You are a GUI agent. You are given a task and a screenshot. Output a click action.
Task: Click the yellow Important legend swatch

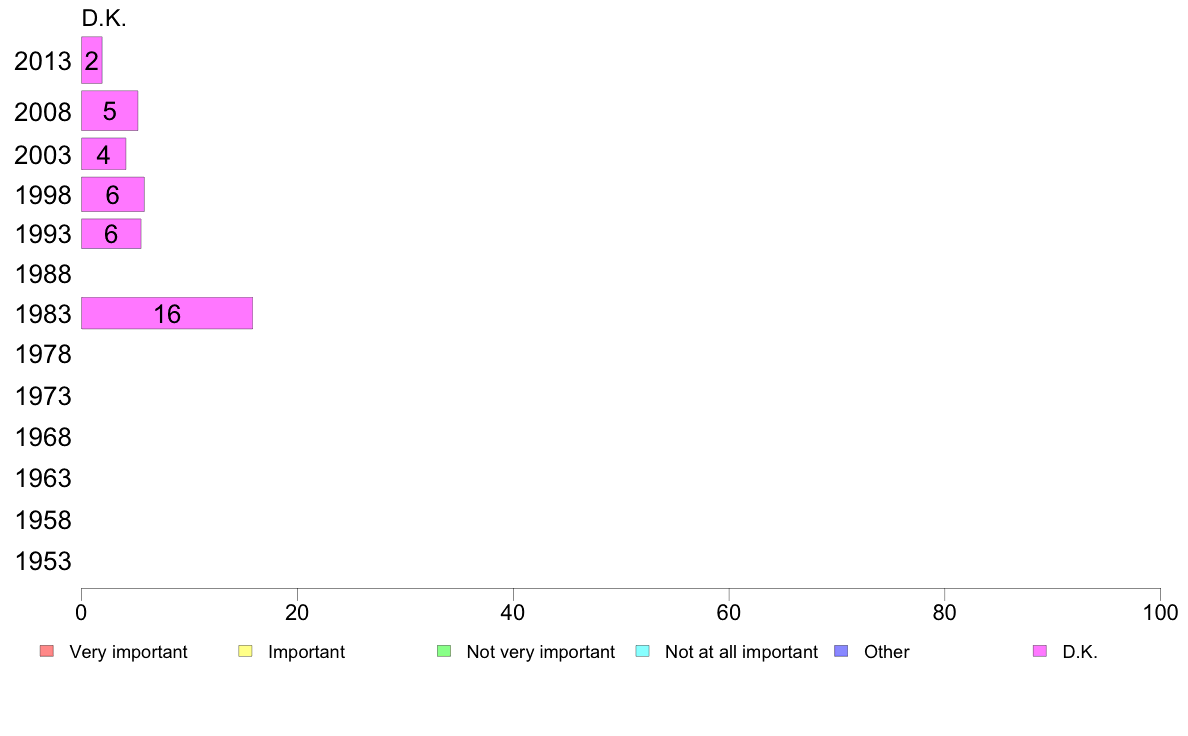coord(245,651)
